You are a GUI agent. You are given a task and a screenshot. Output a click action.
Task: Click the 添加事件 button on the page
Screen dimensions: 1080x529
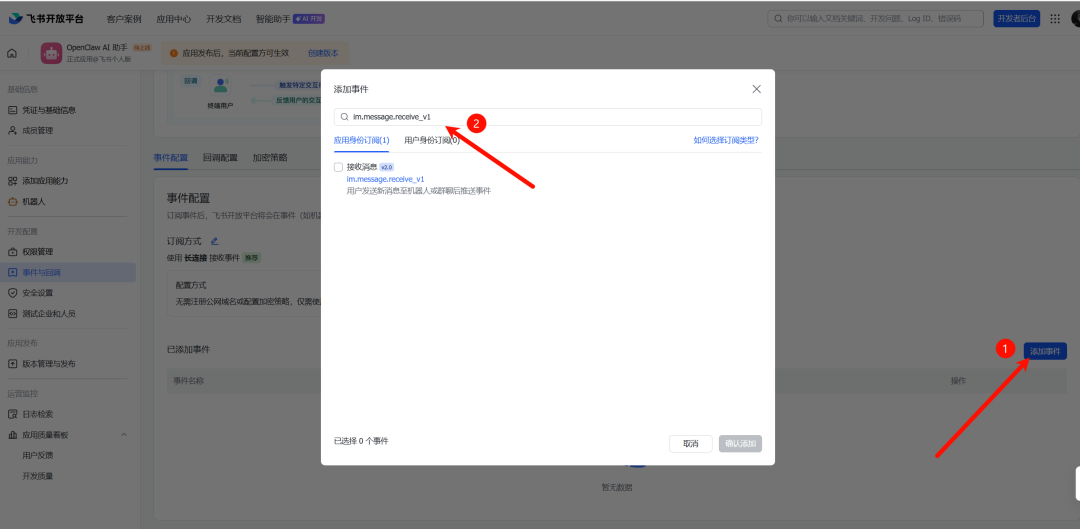click(1045, 351)
